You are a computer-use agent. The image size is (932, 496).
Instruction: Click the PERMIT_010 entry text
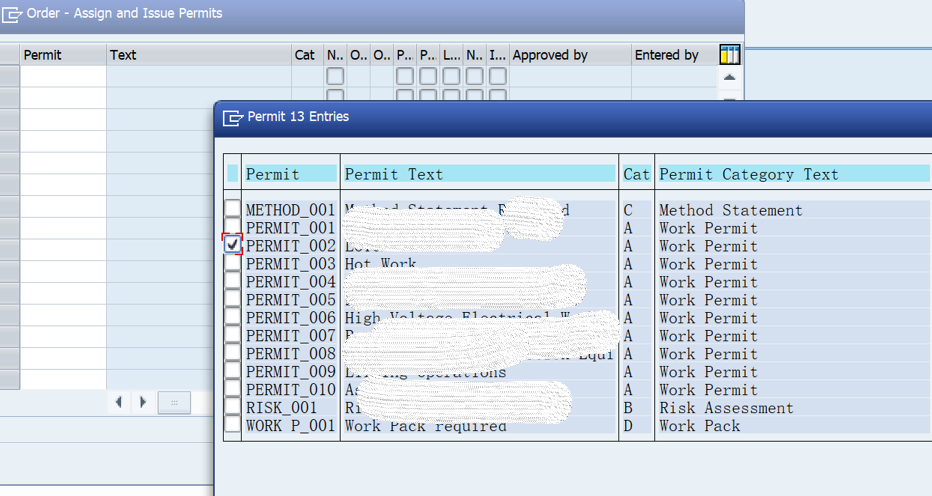tap(291, 390)
